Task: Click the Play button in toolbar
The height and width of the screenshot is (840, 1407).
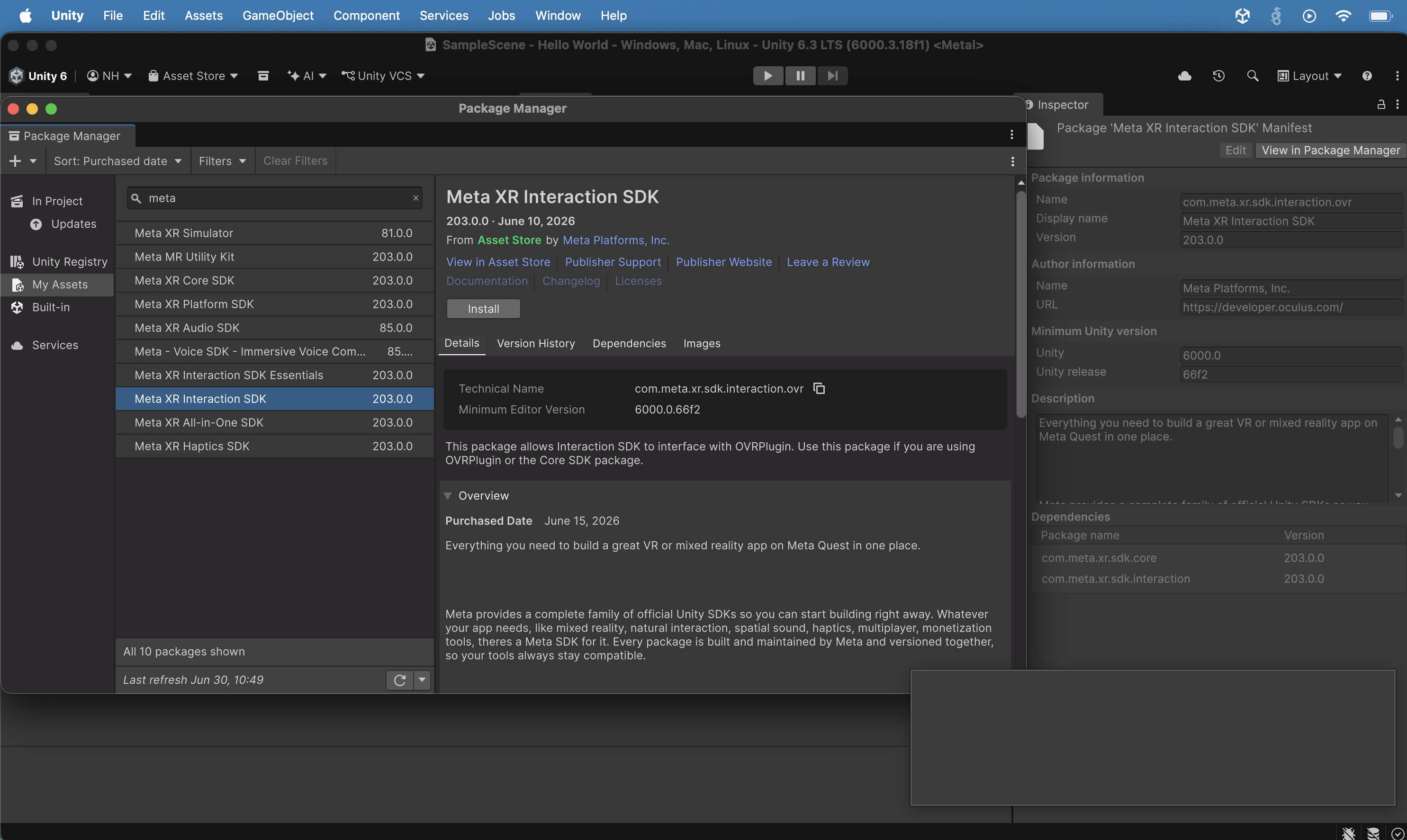Action: pos(768,76)
